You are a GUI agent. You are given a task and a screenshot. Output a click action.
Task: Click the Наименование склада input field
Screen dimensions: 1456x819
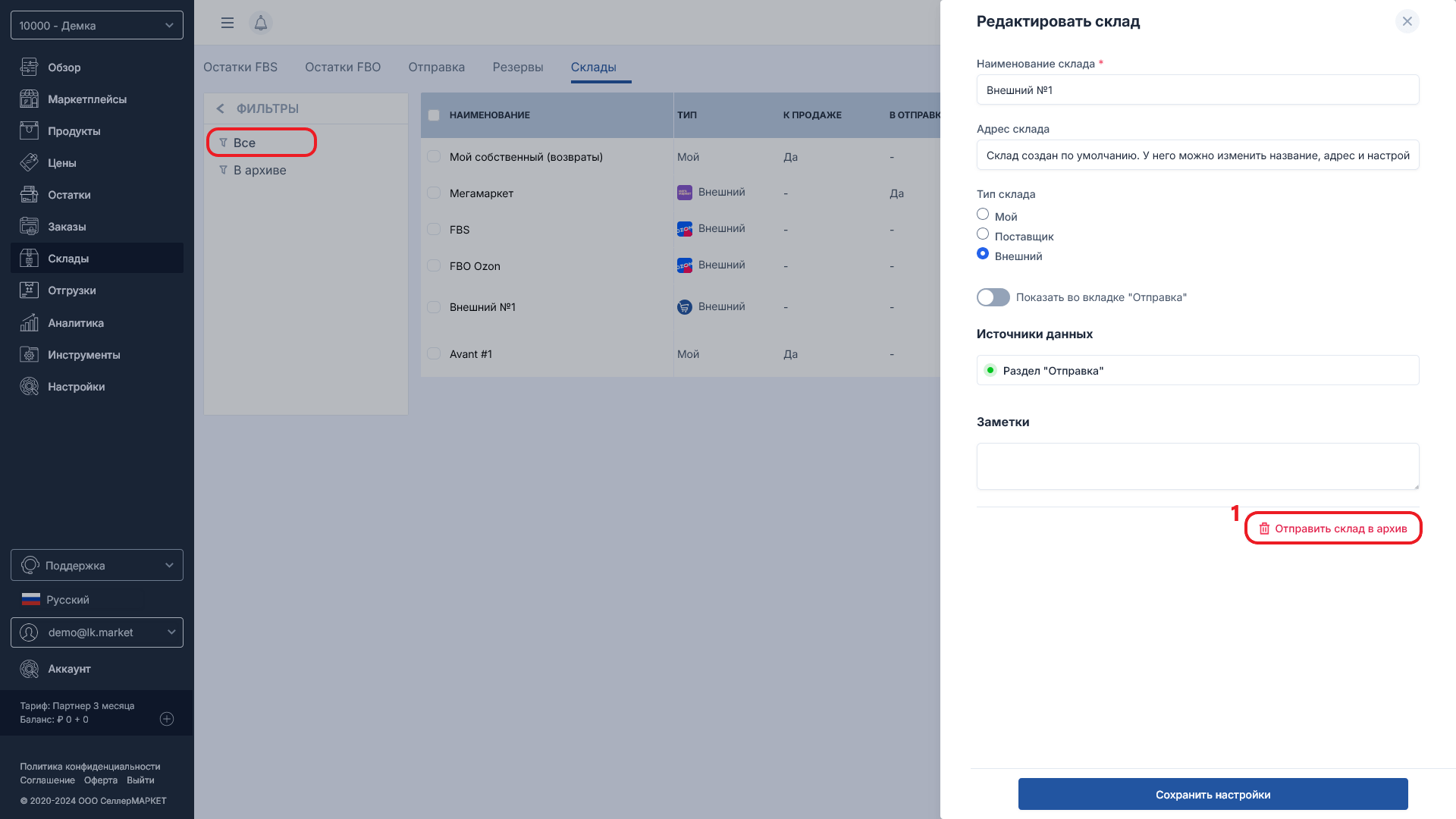[x=1198, y=89]
